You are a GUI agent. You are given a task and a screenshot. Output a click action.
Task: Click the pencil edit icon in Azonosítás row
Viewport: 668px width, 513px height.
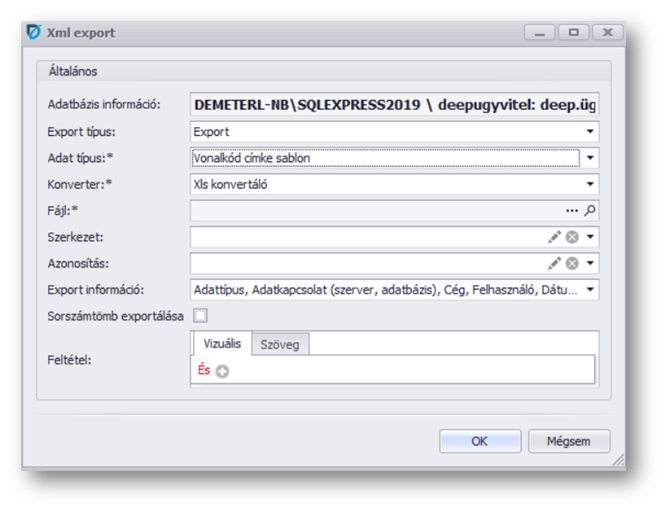pos(554,264)
